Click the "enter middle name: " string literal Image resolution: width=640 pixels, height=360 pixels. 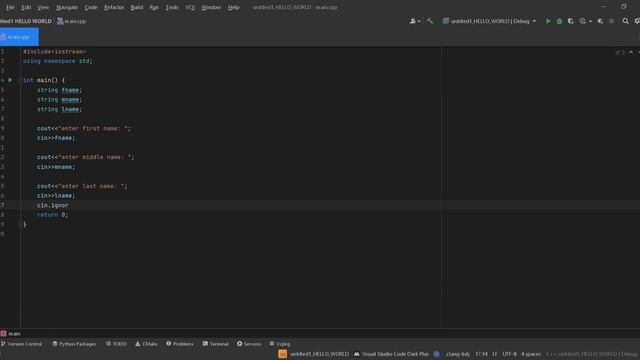[x=95, y=157]
